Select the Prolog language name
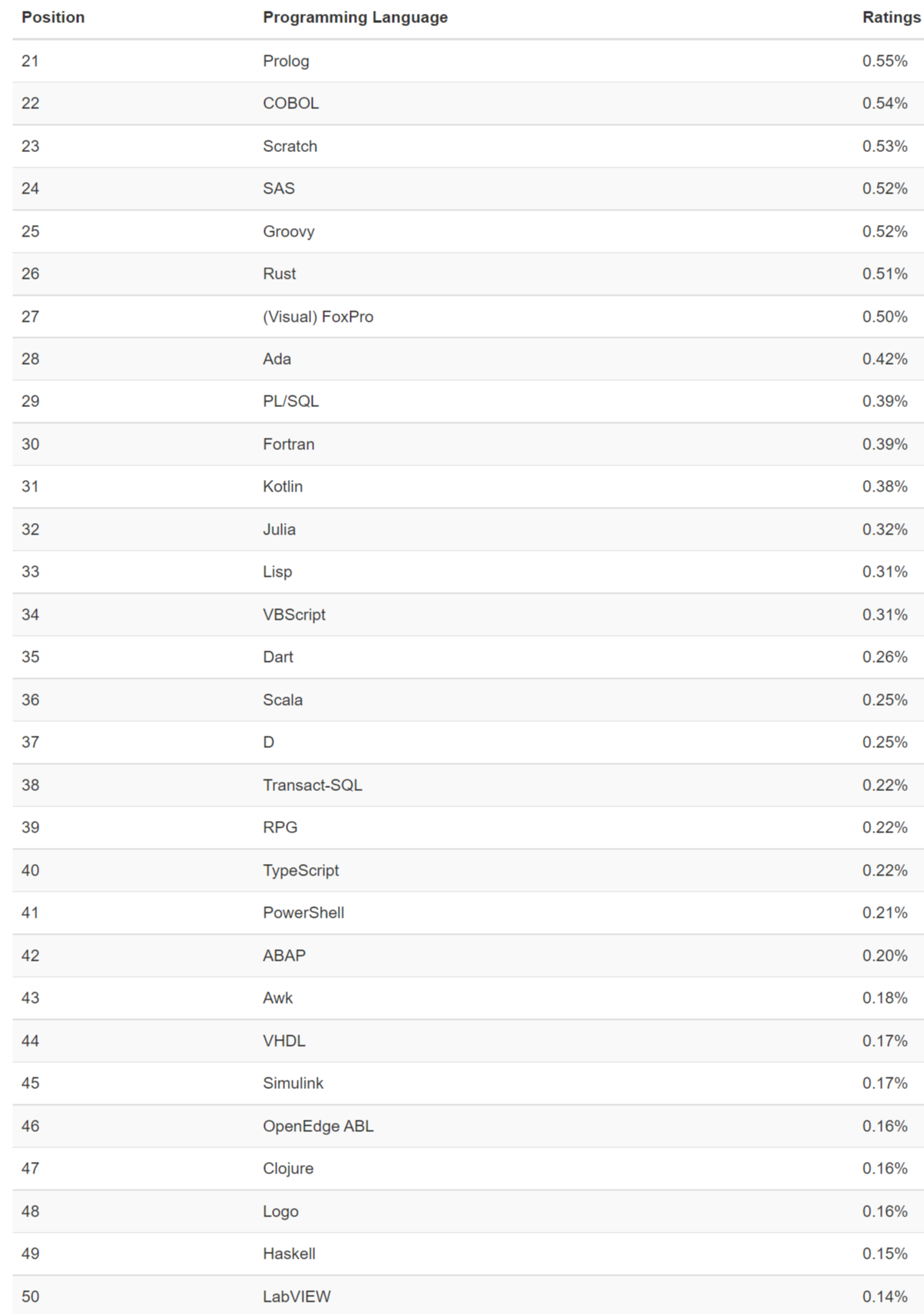This screenshot has width=924, height=1314. 286,61
